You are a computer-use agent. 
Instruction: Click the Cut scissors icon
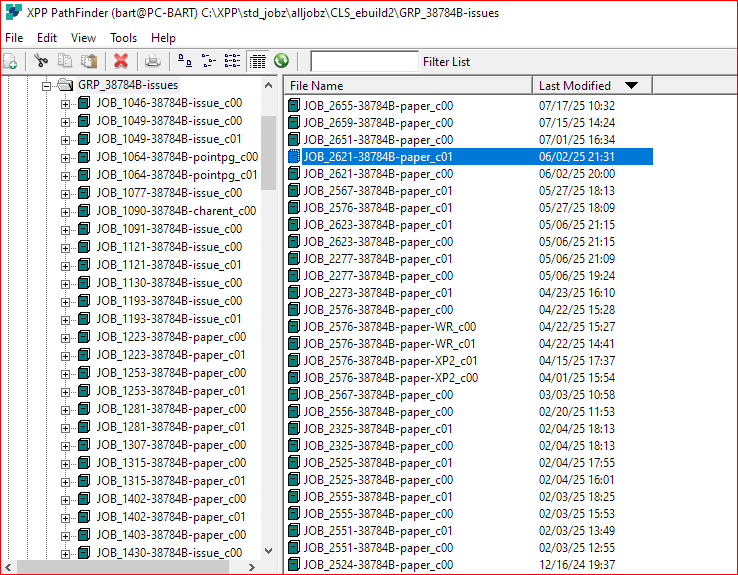pyautogui.click(x=41, y=61)
